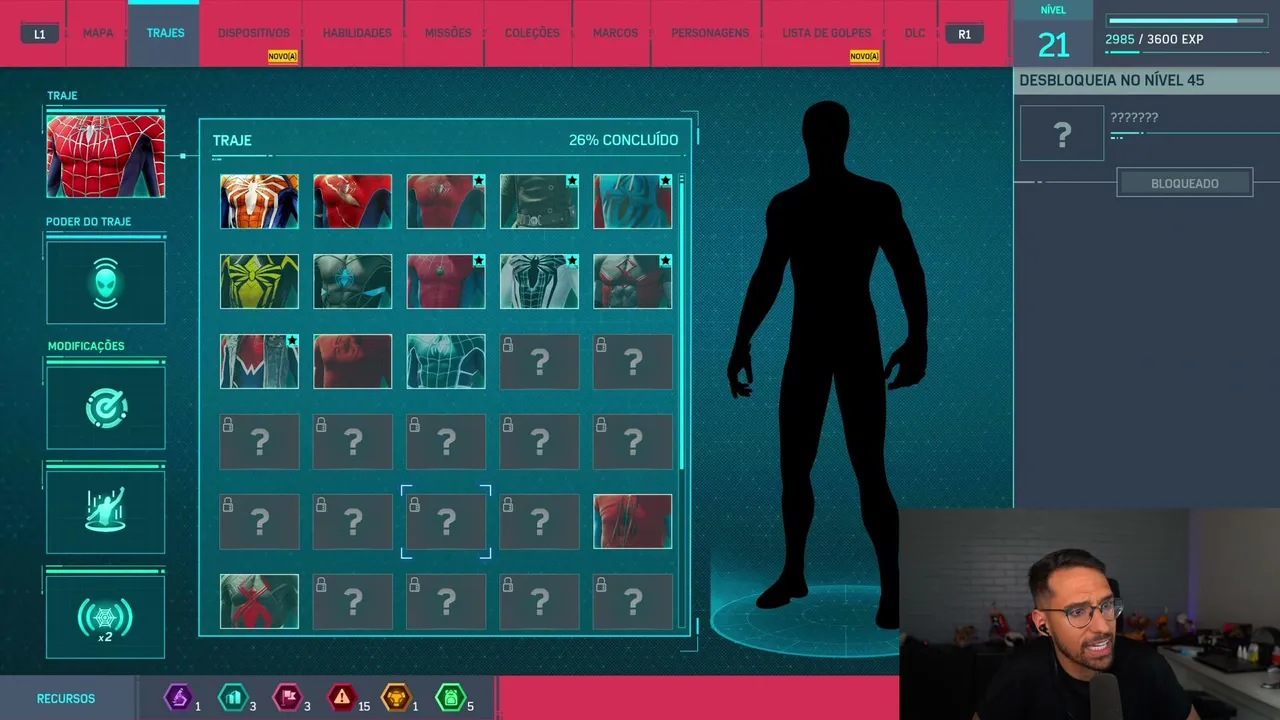Open the spider-sense suit power slot

click(106, 282)
